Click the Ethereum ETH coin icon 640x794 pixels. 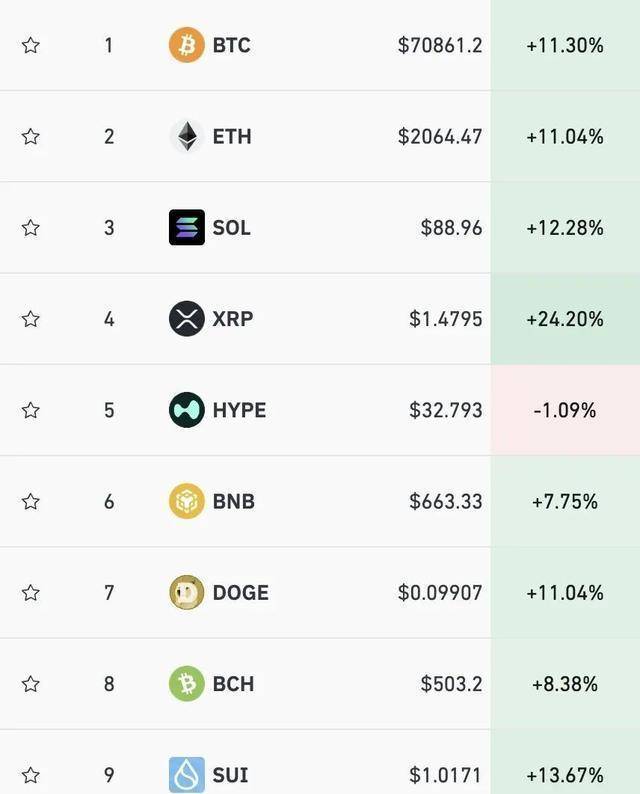[186, 136]
